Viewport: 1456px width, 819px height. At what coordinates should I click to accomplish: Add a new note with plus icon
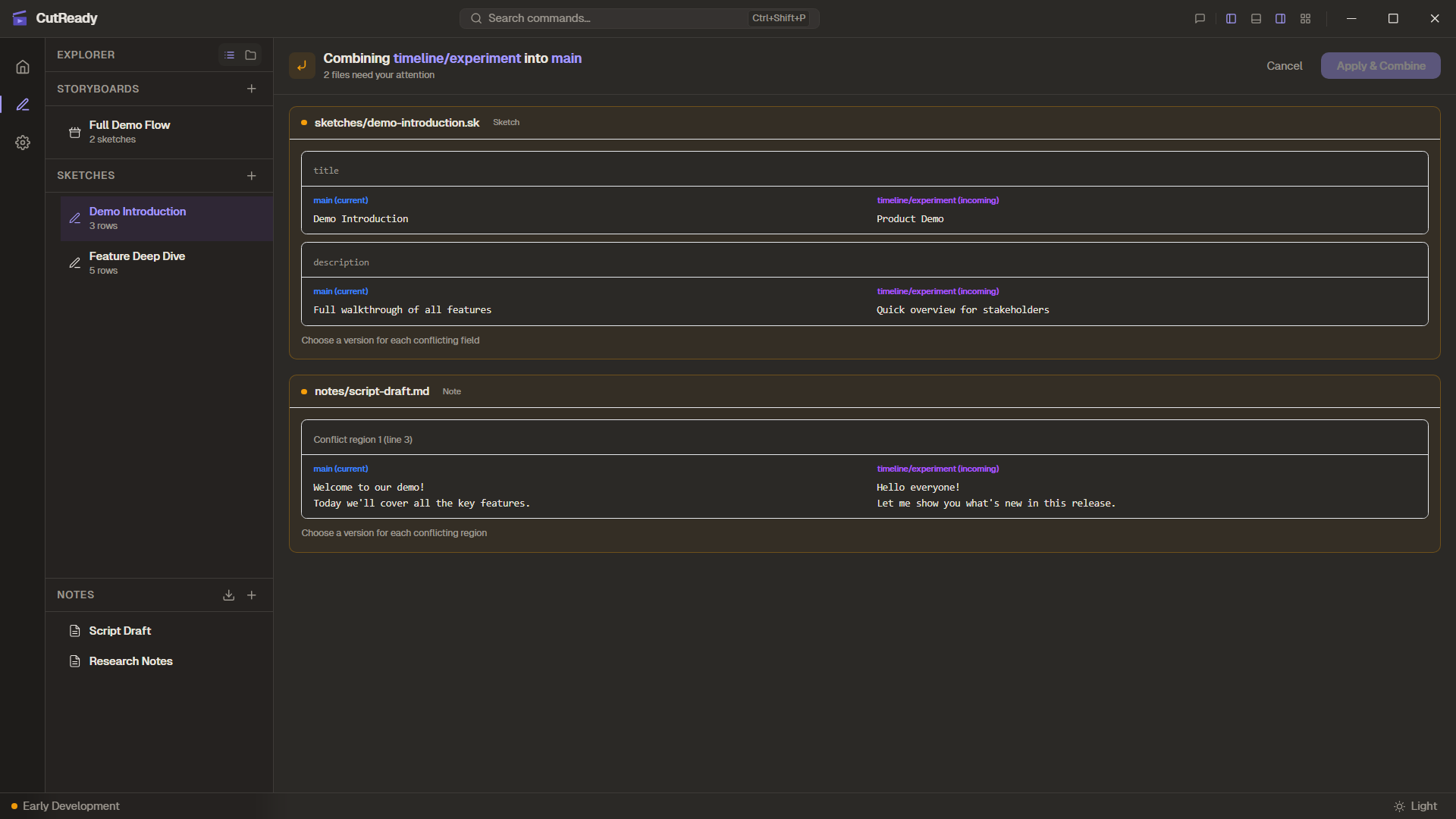(x=251, y=595)
